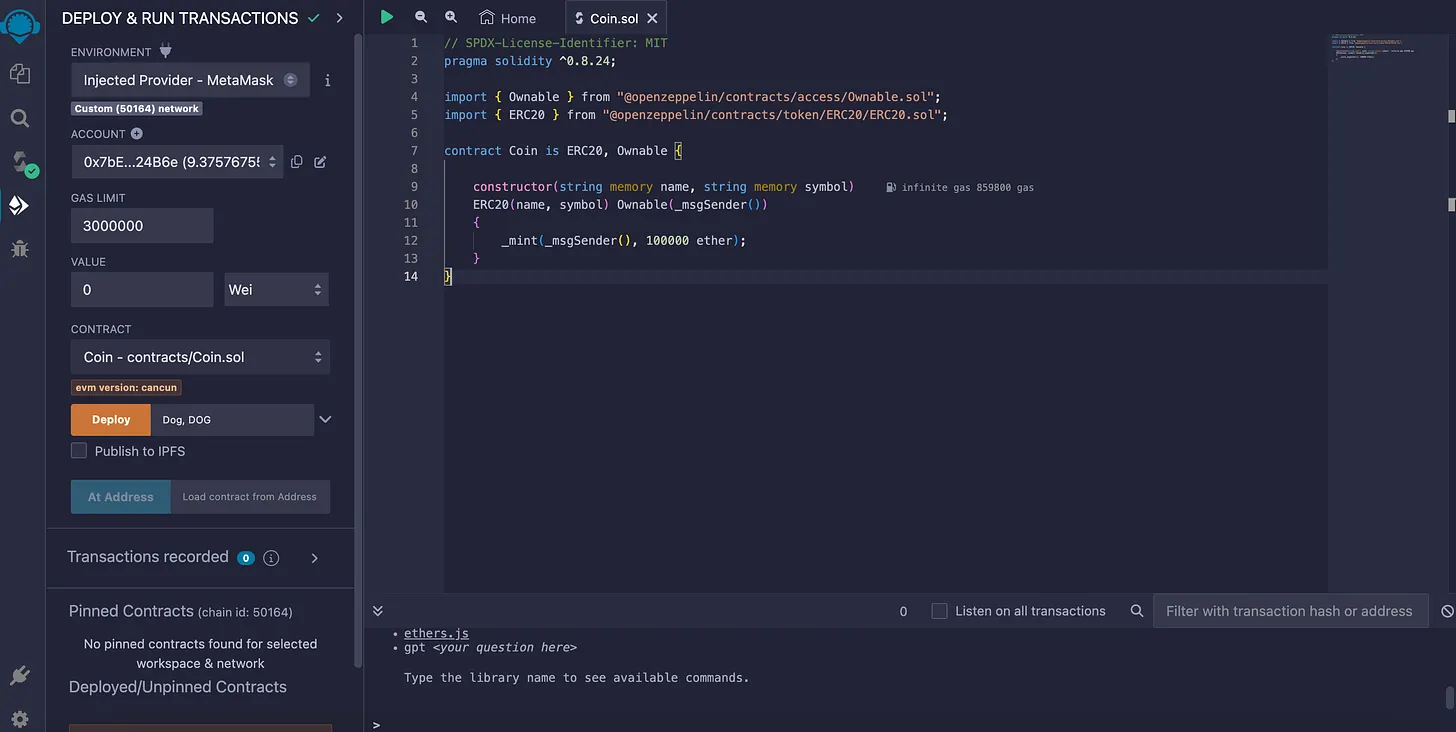Click the transaction hash filter field
Viewport: 1456px width, 732px height.
[x=1289, y=611]
